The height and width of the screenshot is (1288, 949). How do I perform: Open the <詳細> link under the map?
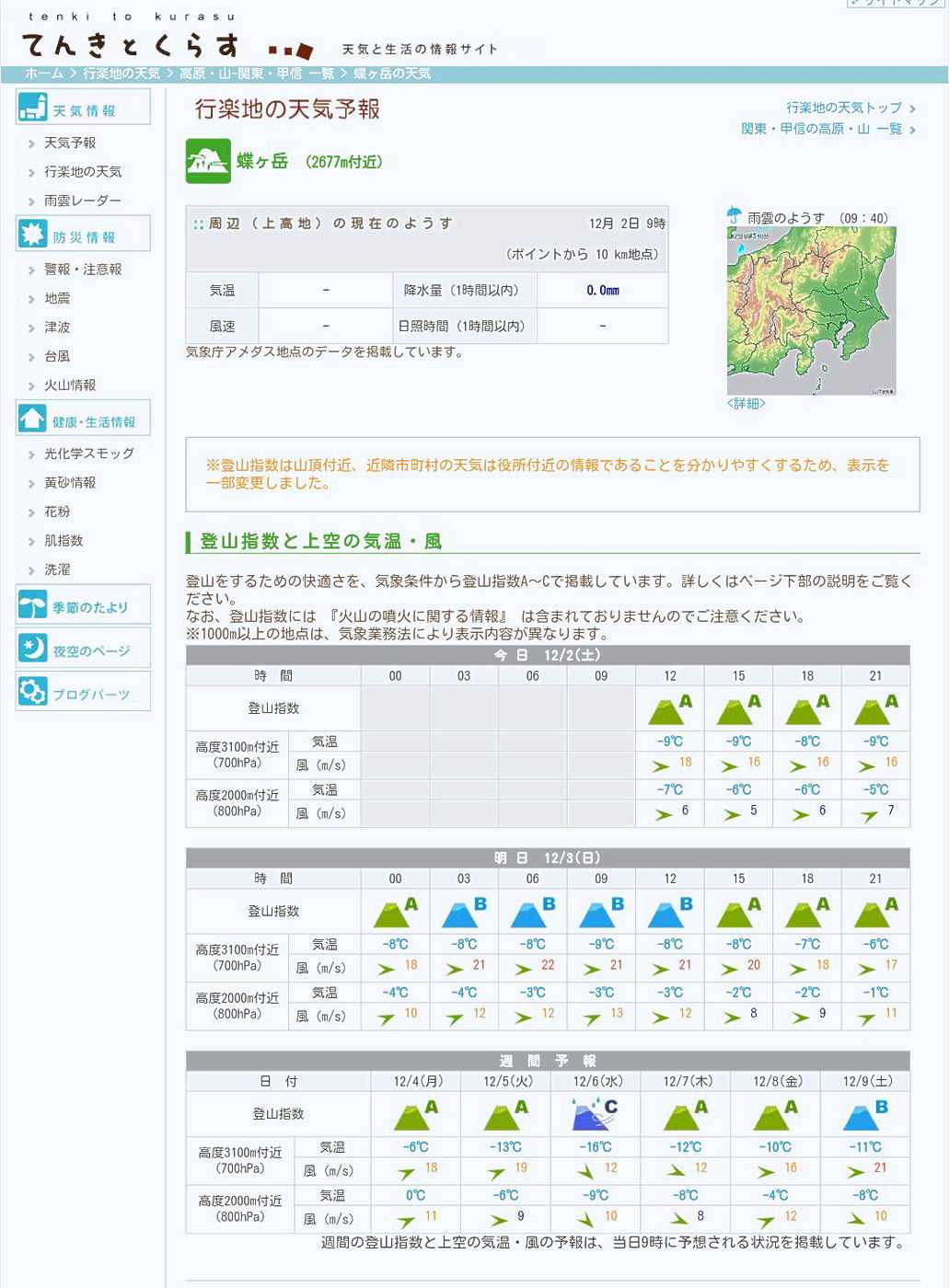[x=746, y=404]
